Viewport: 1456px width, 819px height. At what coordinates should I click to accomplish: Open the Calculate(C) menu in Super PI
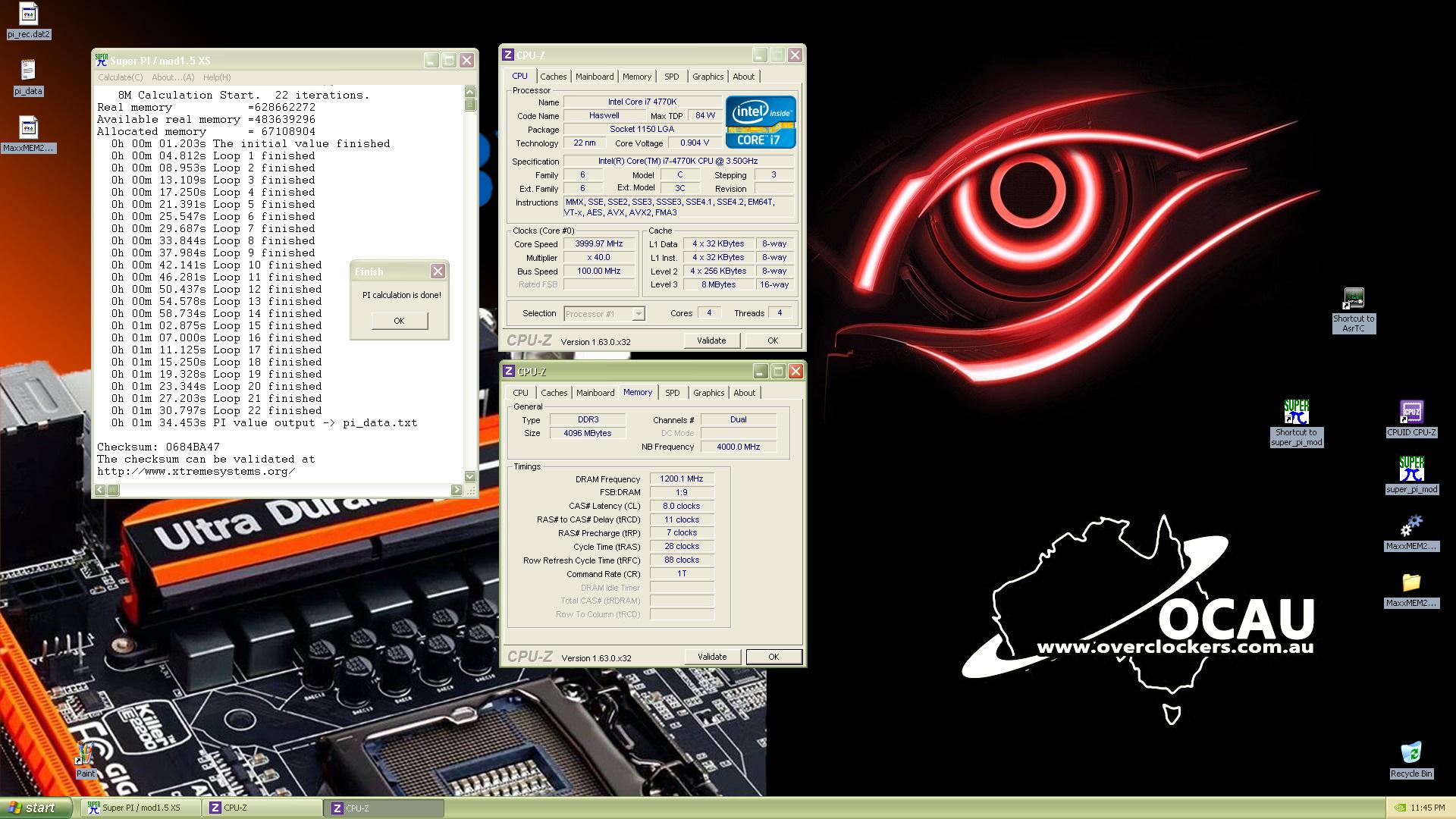[x=120, y=77]
